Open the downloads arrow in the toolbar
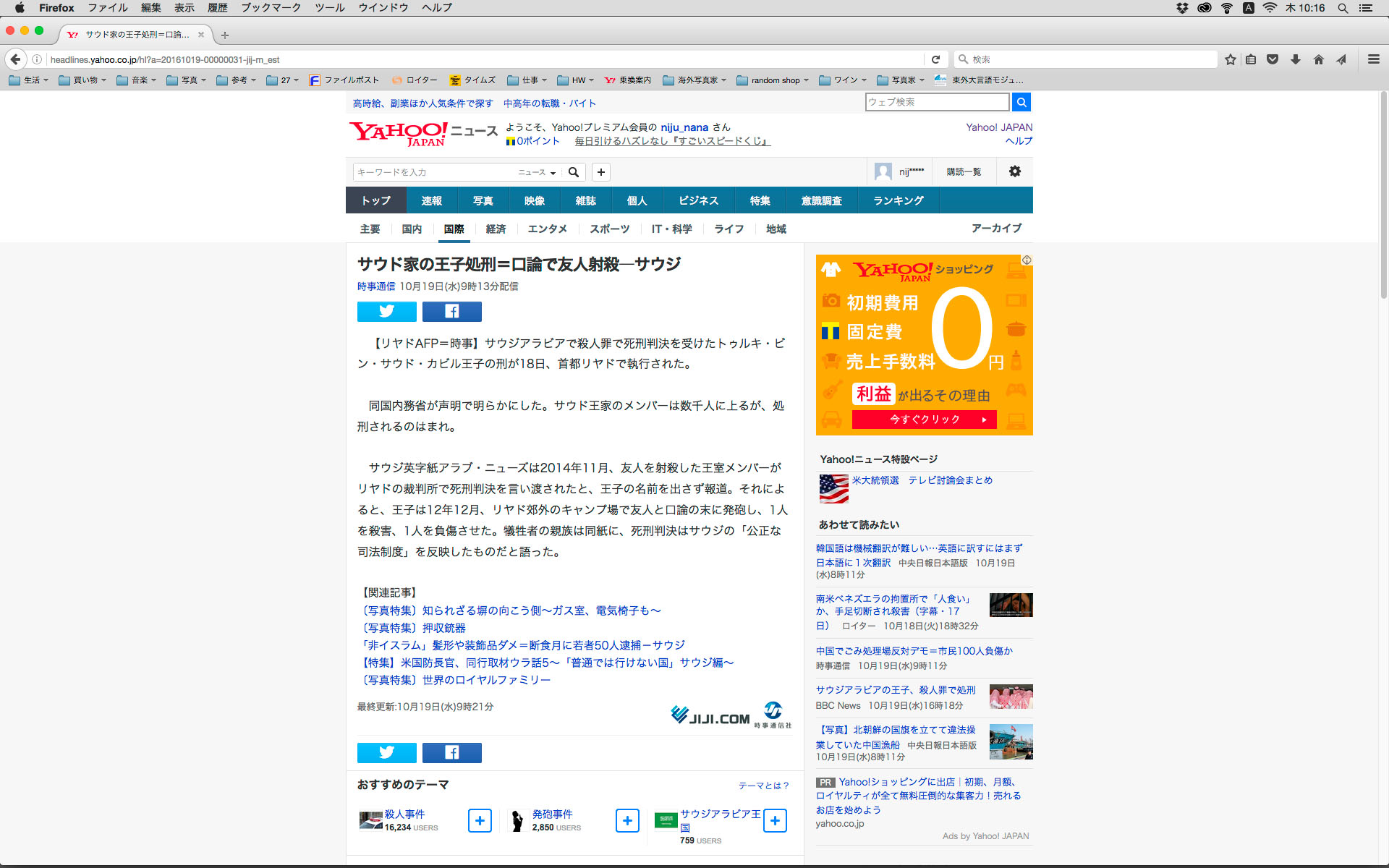This screenshot has width=1389, height=868. [x=1295, y=59]
